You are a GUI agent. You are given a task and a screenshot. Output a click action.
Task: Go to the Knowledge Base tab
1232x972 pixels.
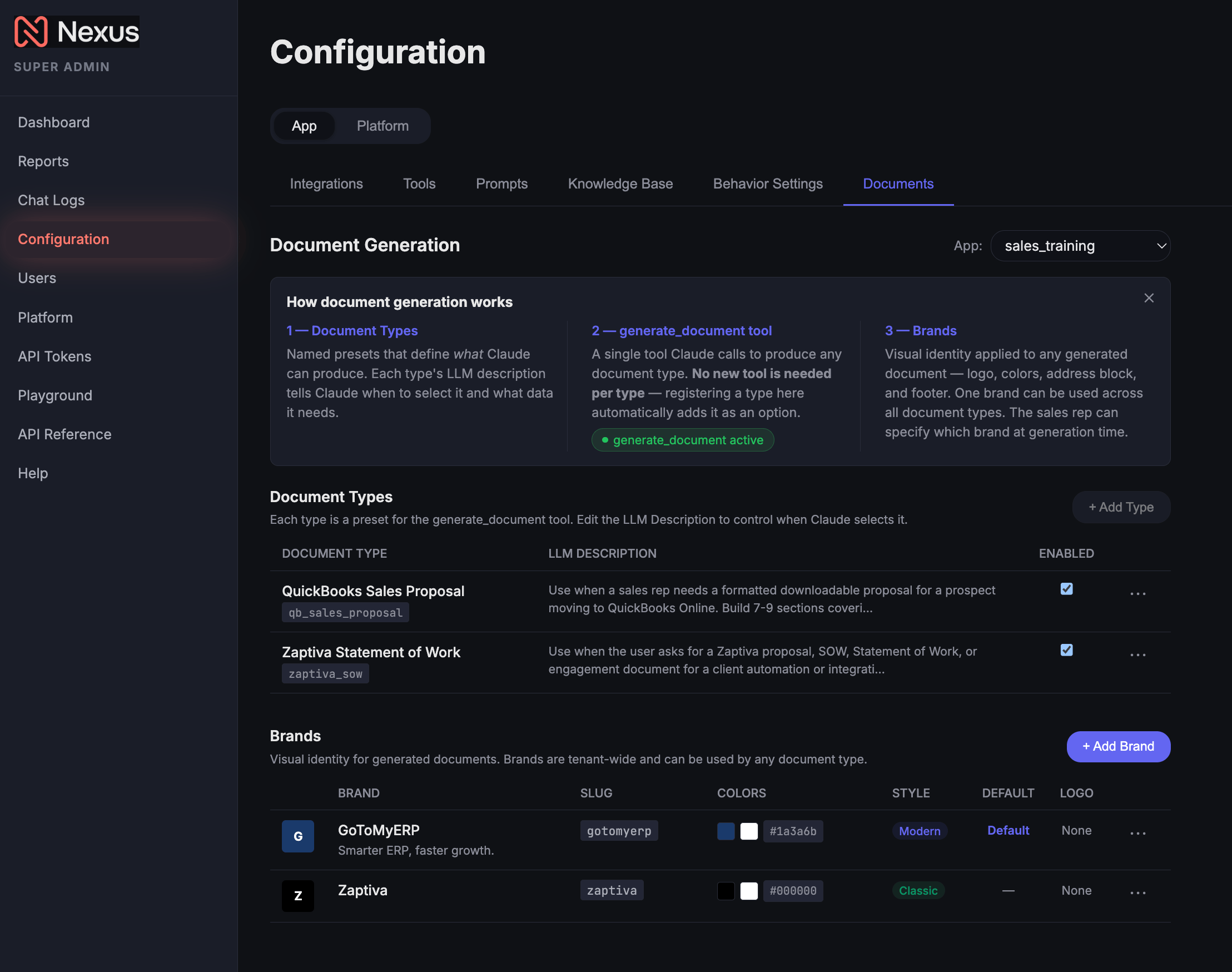[620, 184]
